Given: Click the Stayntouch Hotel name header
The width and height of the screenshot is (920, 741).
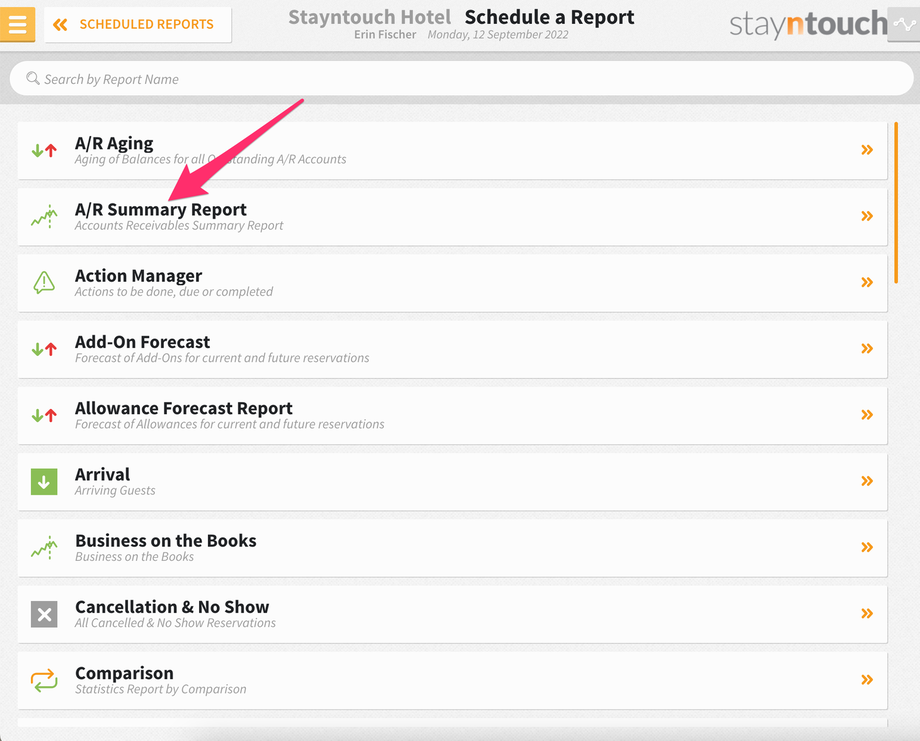Looking at the screenshot, I should coord(370,17).
